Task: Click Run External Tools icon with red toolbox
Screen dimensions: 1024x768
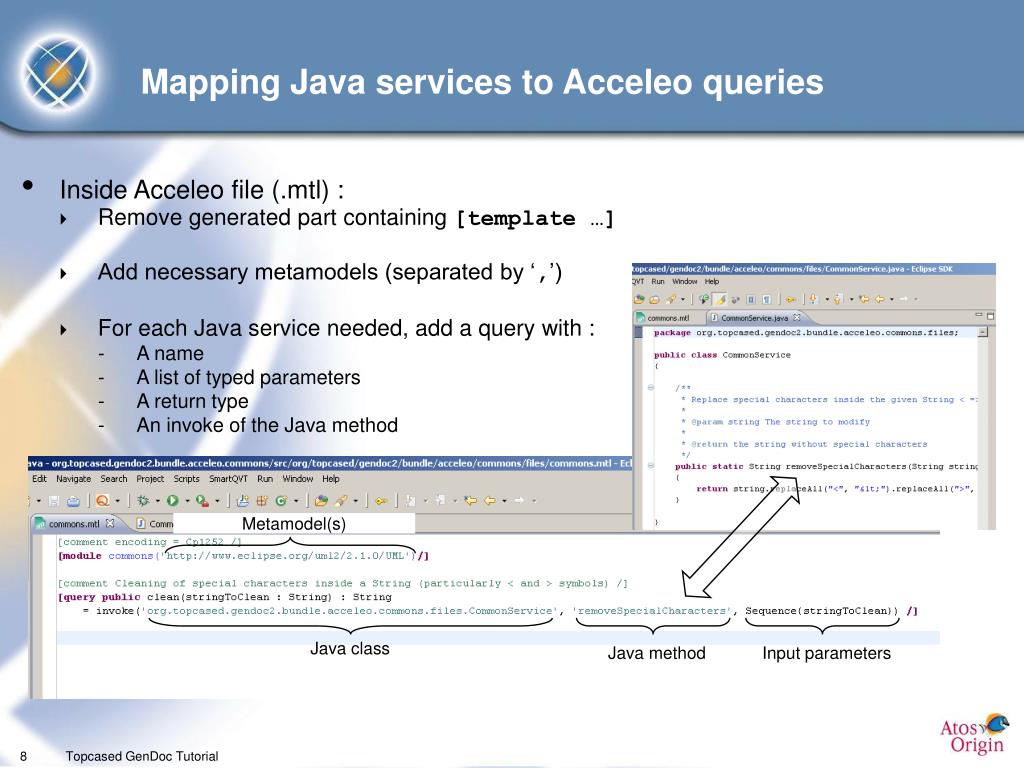Action: click(202, 501)
